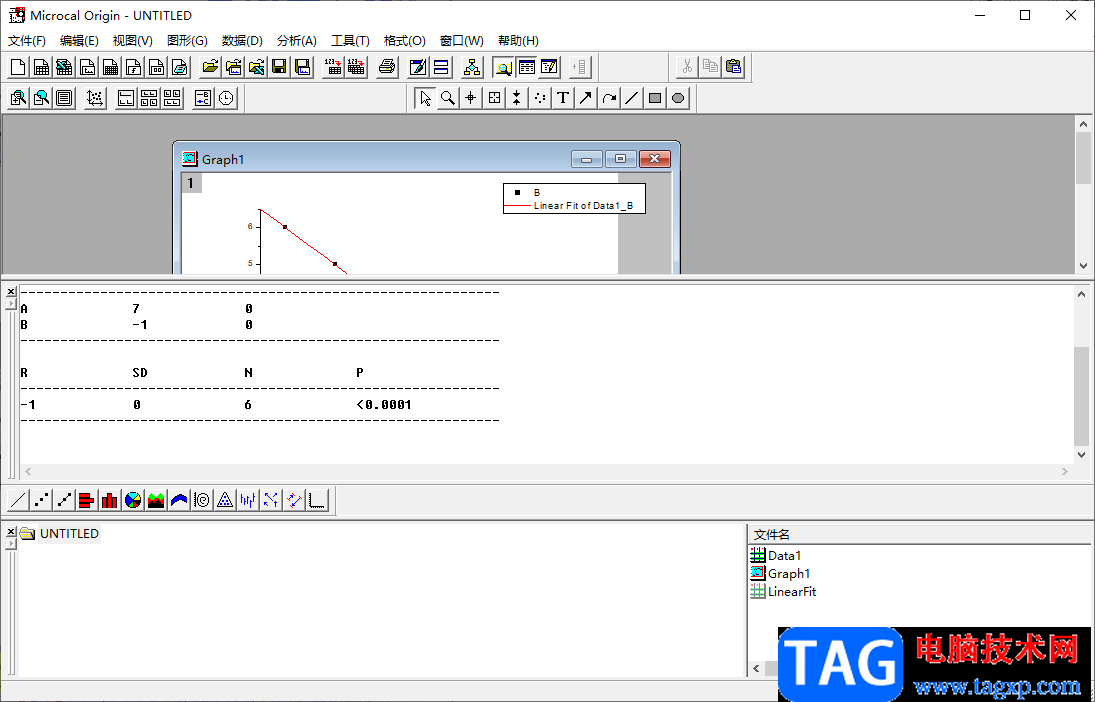Click the results log vertical scrollbar thumb

(1082, 395)
